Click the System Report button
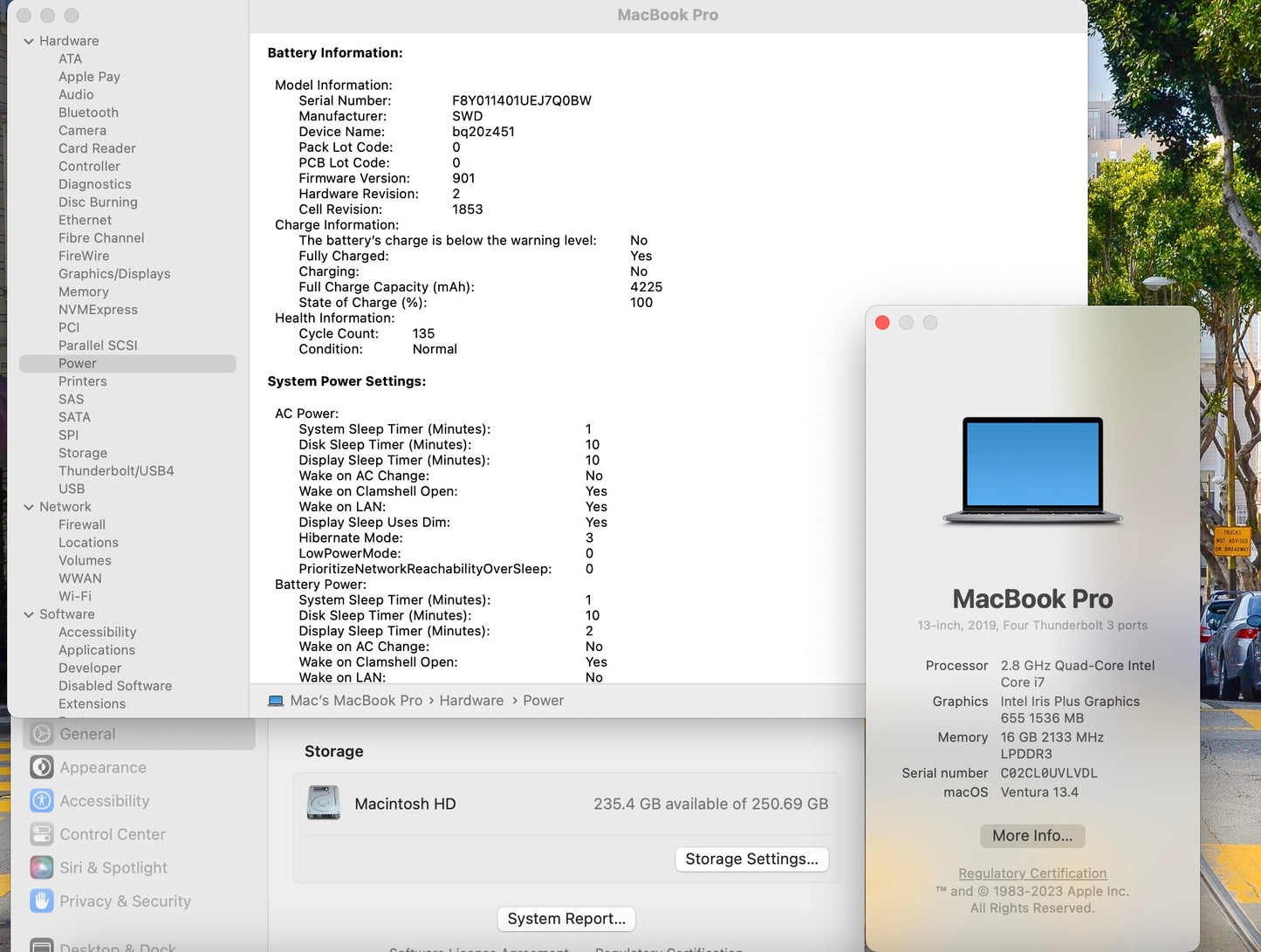The image size is (1261, 952). [x=565, y=918]
